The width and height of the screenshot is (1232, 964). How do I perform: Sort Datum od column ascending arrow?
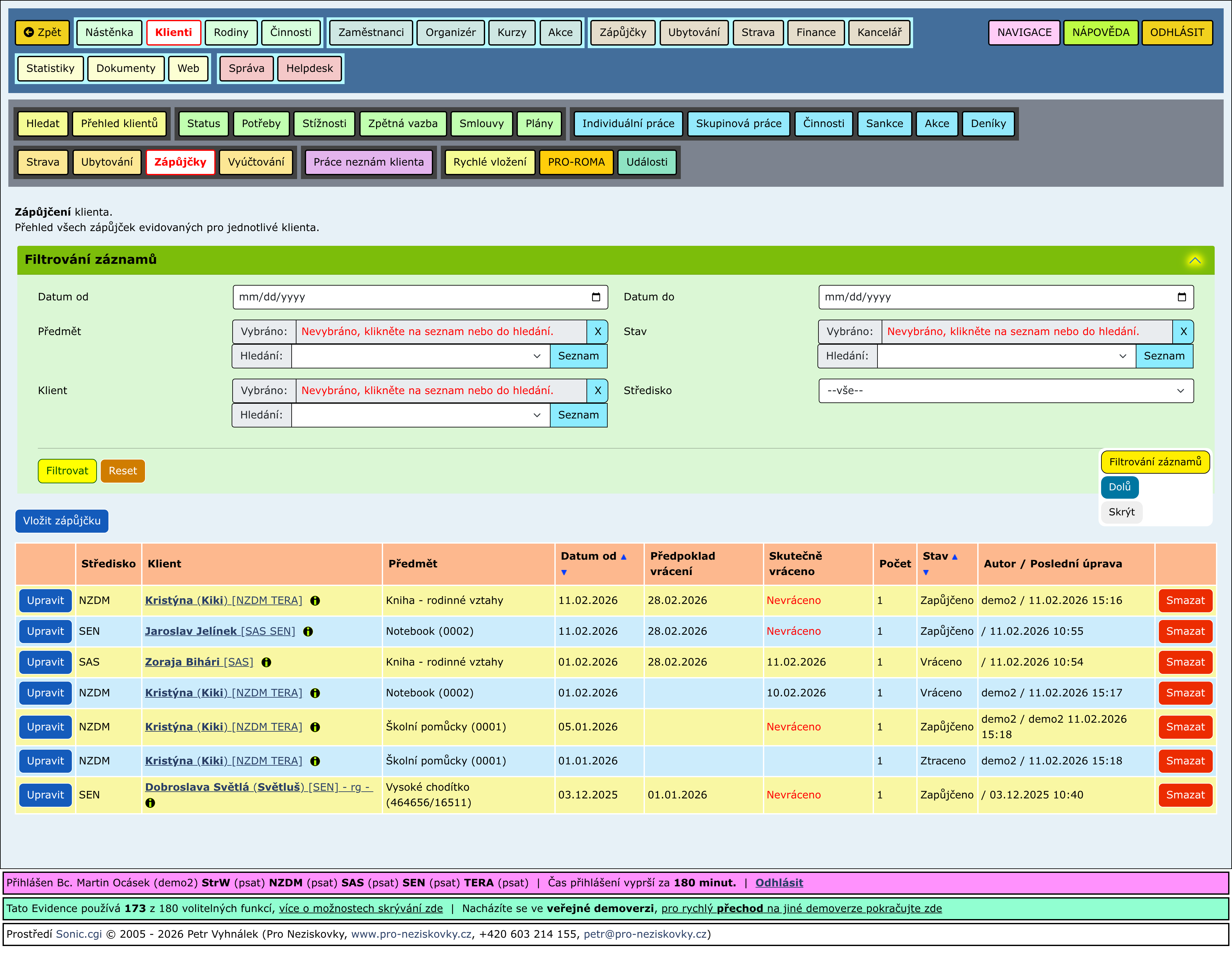click(x=624, y=557)
